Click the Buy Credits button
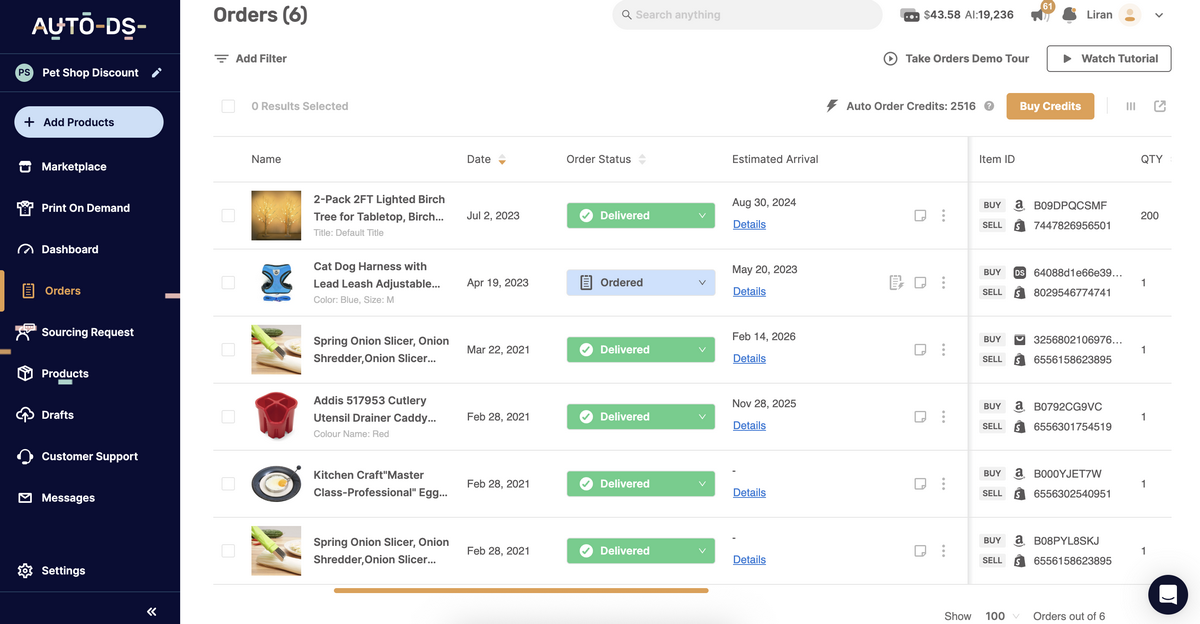The width and height of the screenshot is (1200, 624). pyautogui.click(x=1049, y=105)
